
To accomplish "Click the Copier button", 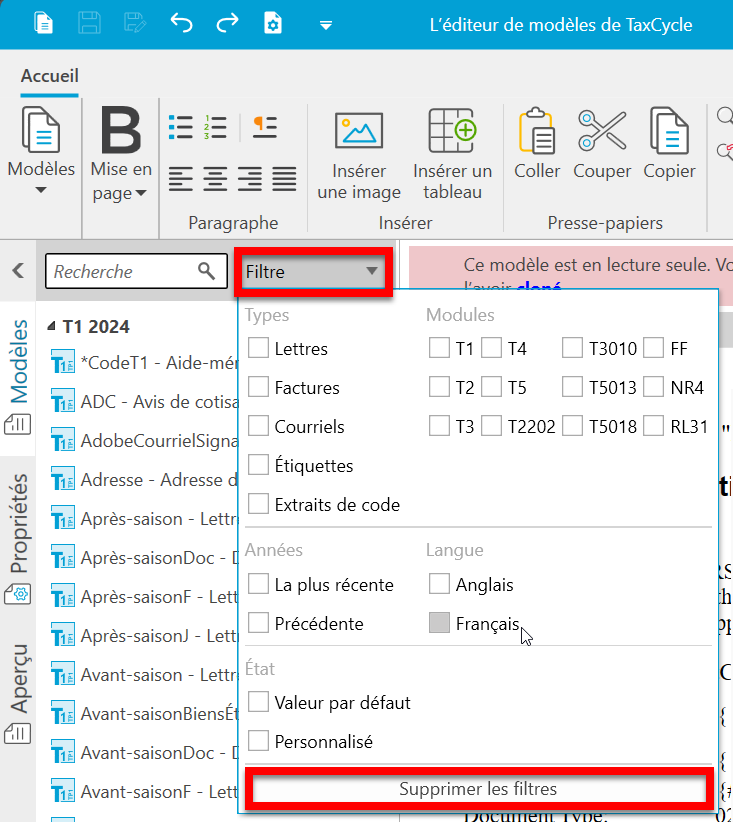I will 669,145.
